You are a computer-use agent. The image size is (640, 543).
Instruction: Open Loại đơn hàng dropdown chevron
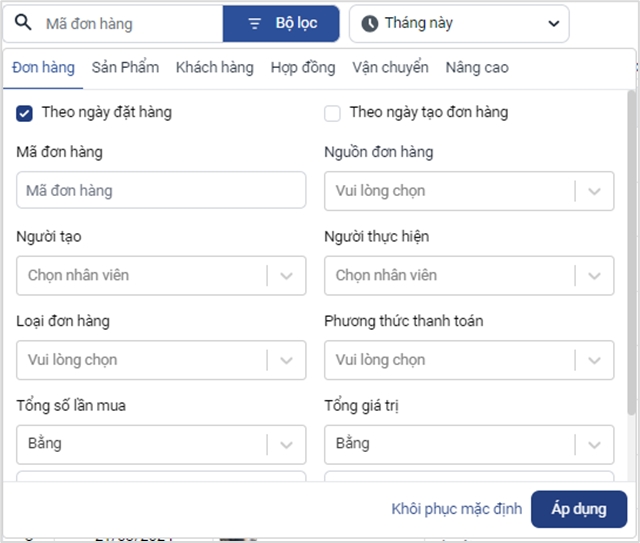287,361
